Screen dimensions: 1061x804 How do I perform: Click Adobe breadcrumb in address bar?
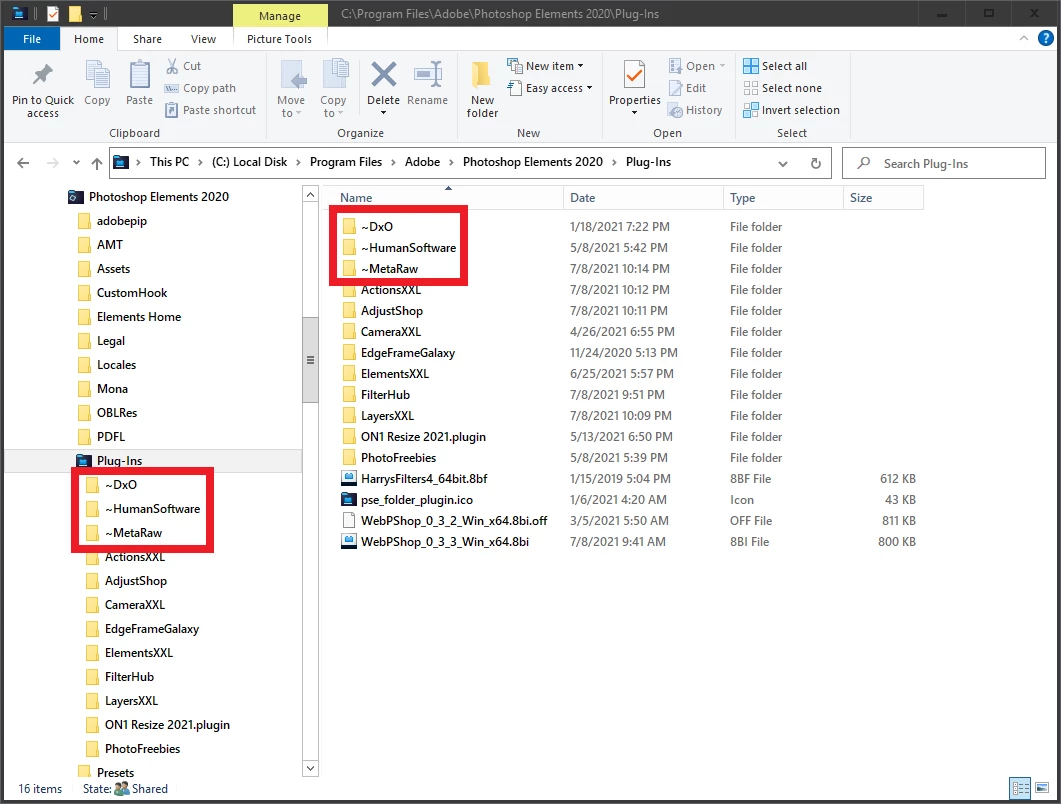coord(422,162)
